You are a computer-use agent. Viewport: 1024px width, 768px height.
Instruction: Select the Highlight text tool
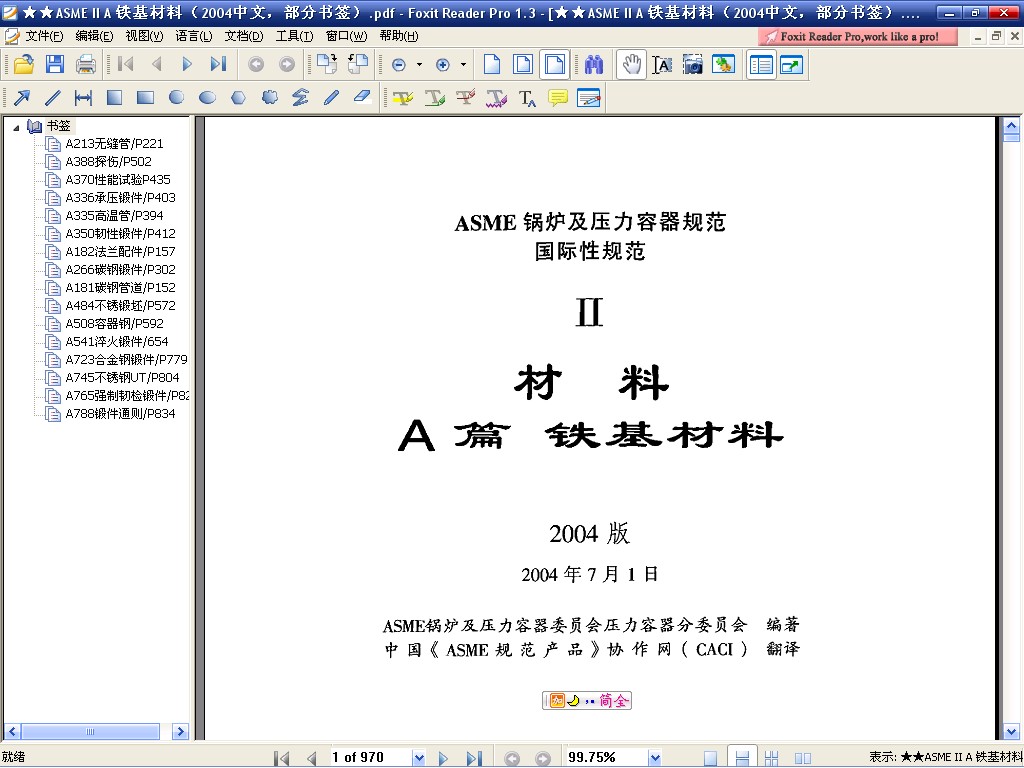tap(403, 98)
